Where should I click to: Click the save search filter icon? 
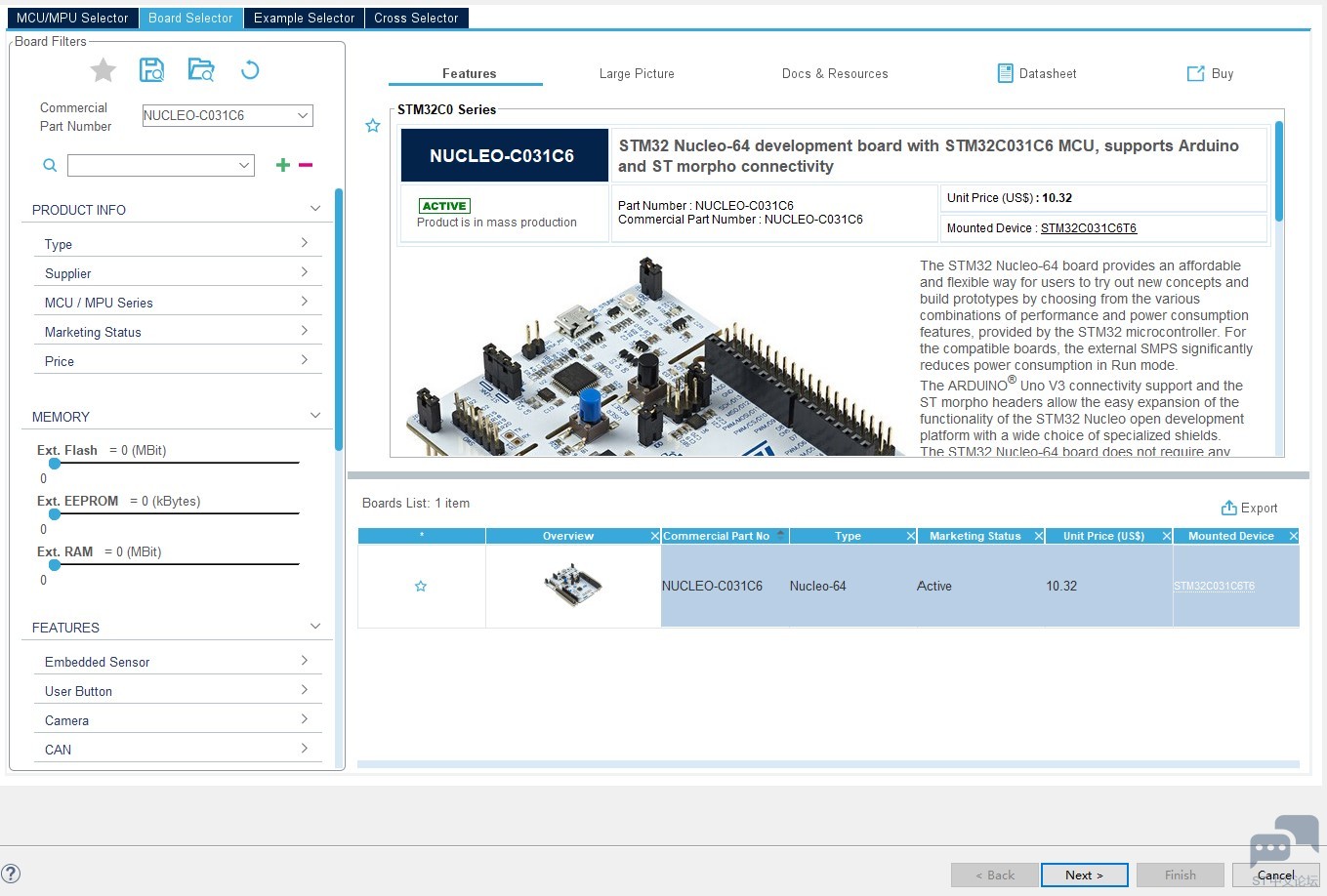tap(151, 70)
